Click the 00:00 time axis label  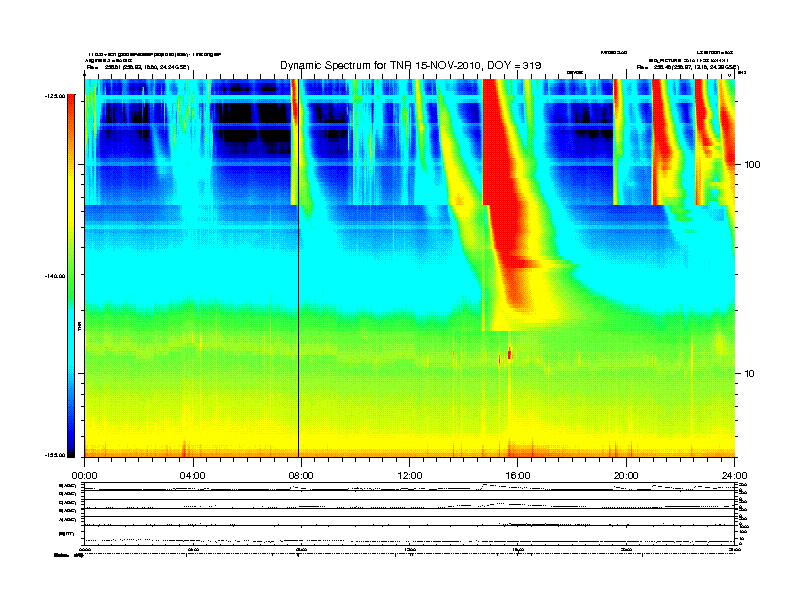[84, 476]
